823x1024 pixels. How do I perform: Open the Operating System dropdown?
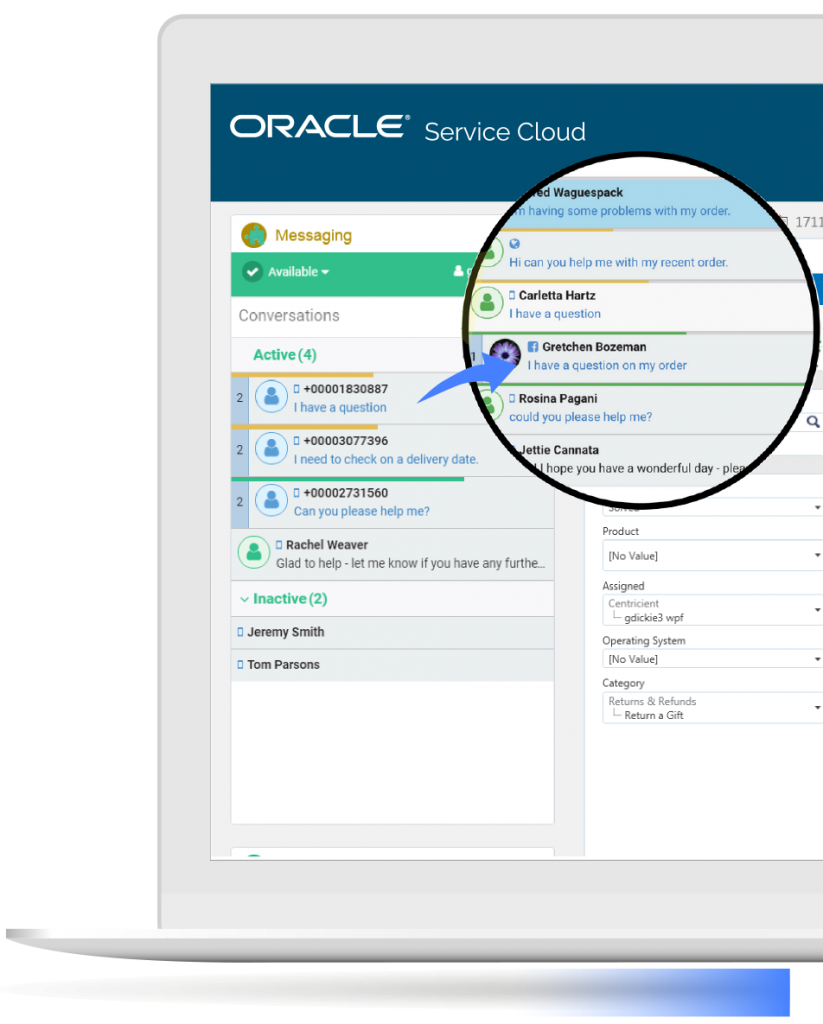(x=712, y=659)
